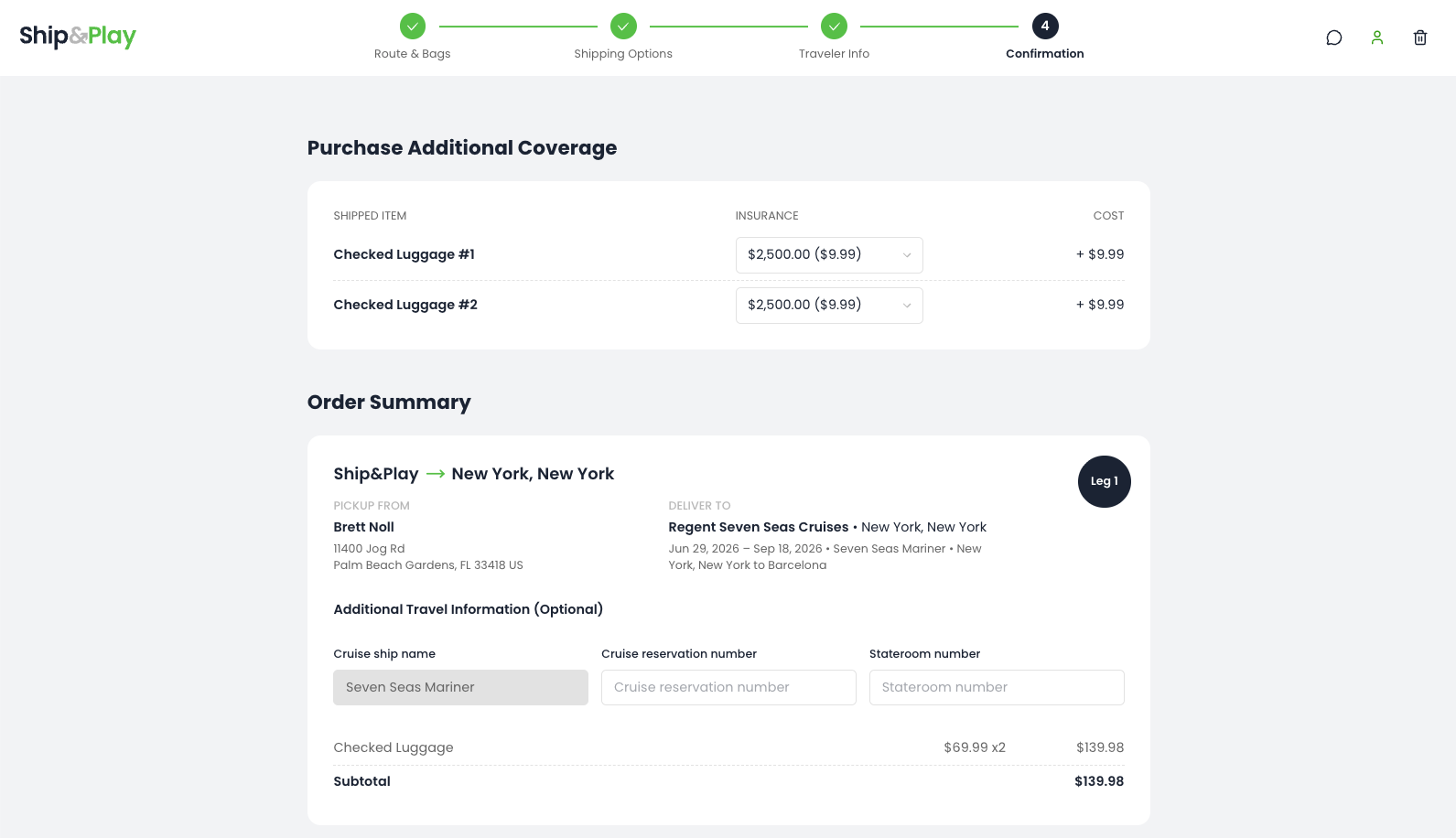Click the + $9.99 cost for Luggage #2

point(1100,305)
